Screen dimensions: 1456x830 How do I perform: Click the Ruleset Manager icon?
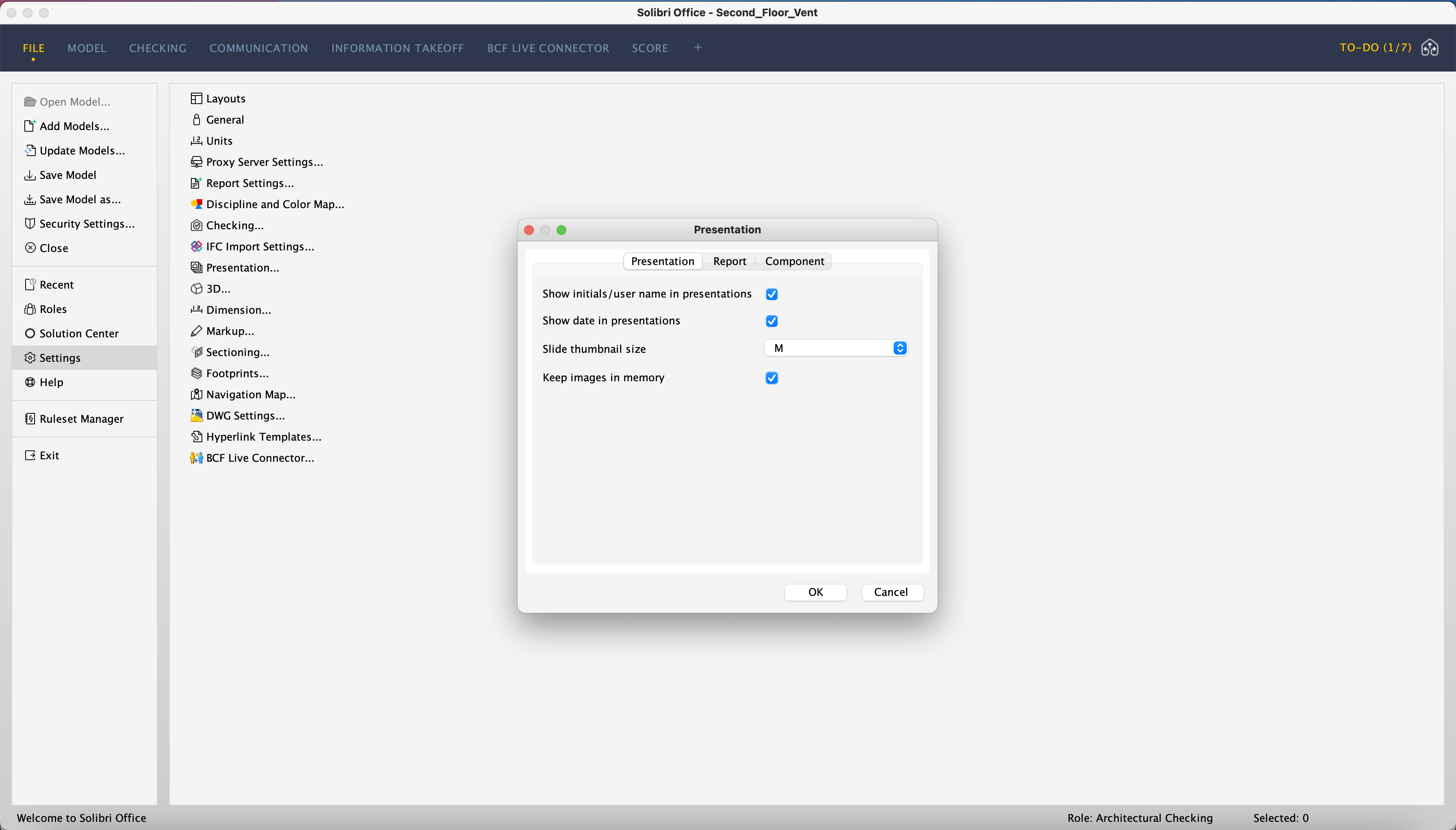(x=30, y=418)
